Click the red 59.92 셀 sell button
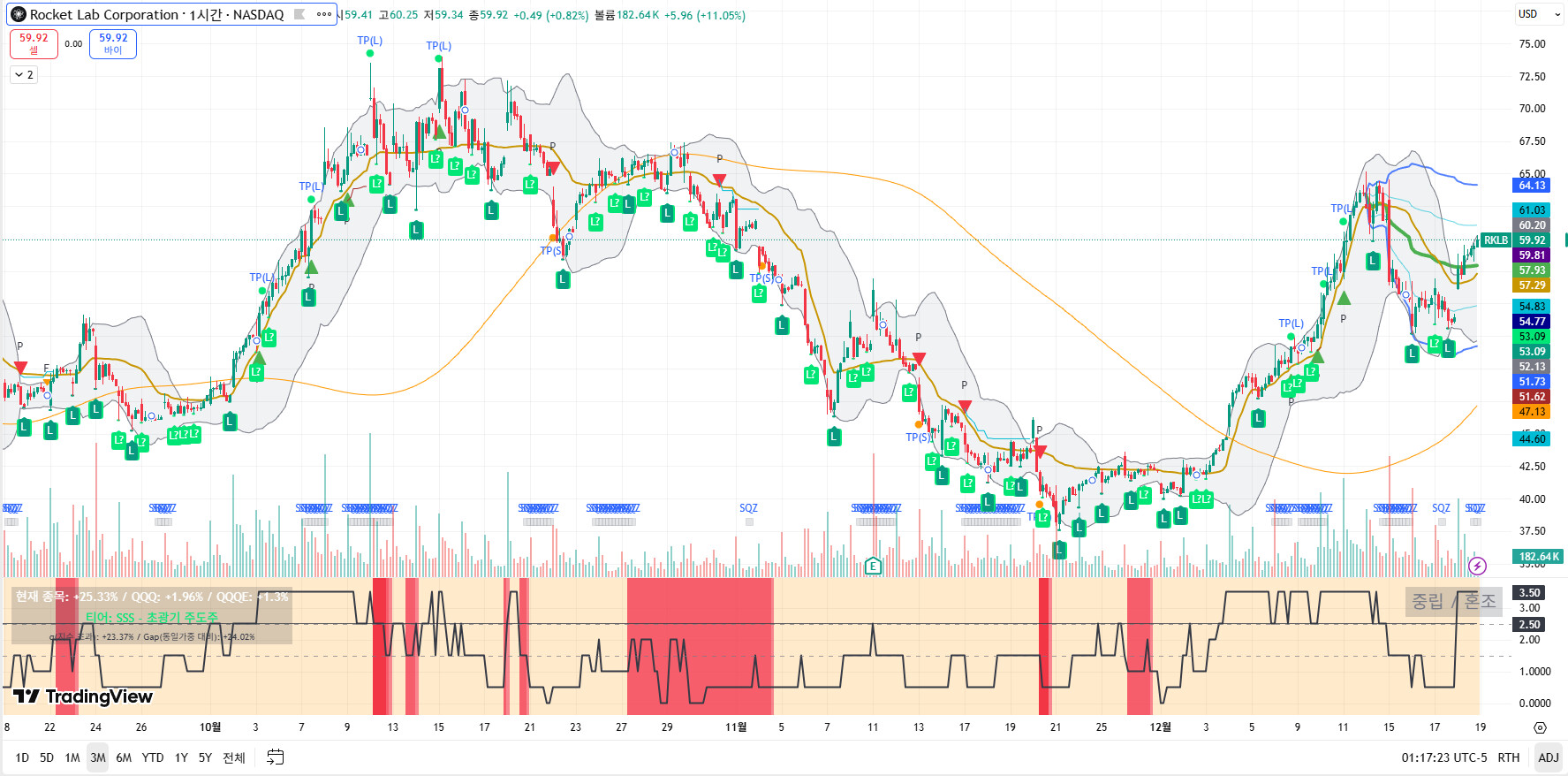Screen dimensions: 1568x776 tap(34, 43)
